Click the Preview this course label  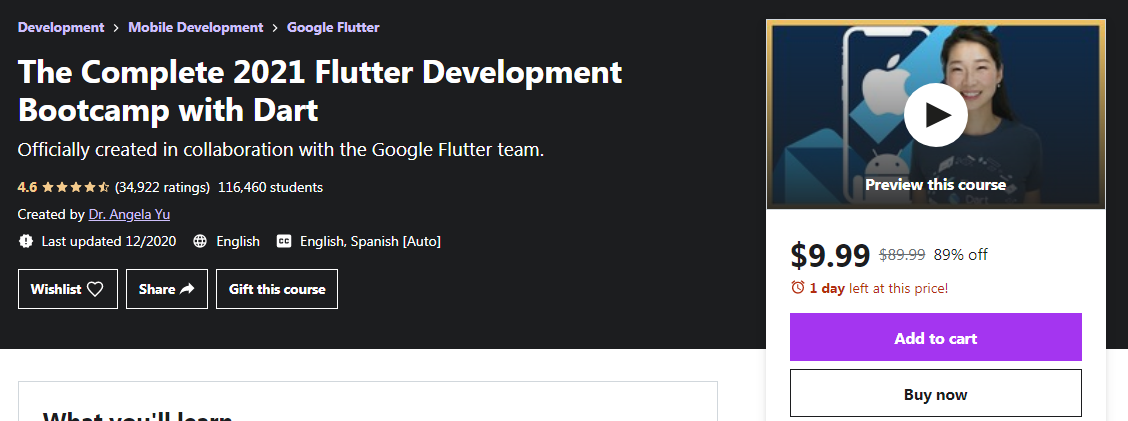point(935,185)
